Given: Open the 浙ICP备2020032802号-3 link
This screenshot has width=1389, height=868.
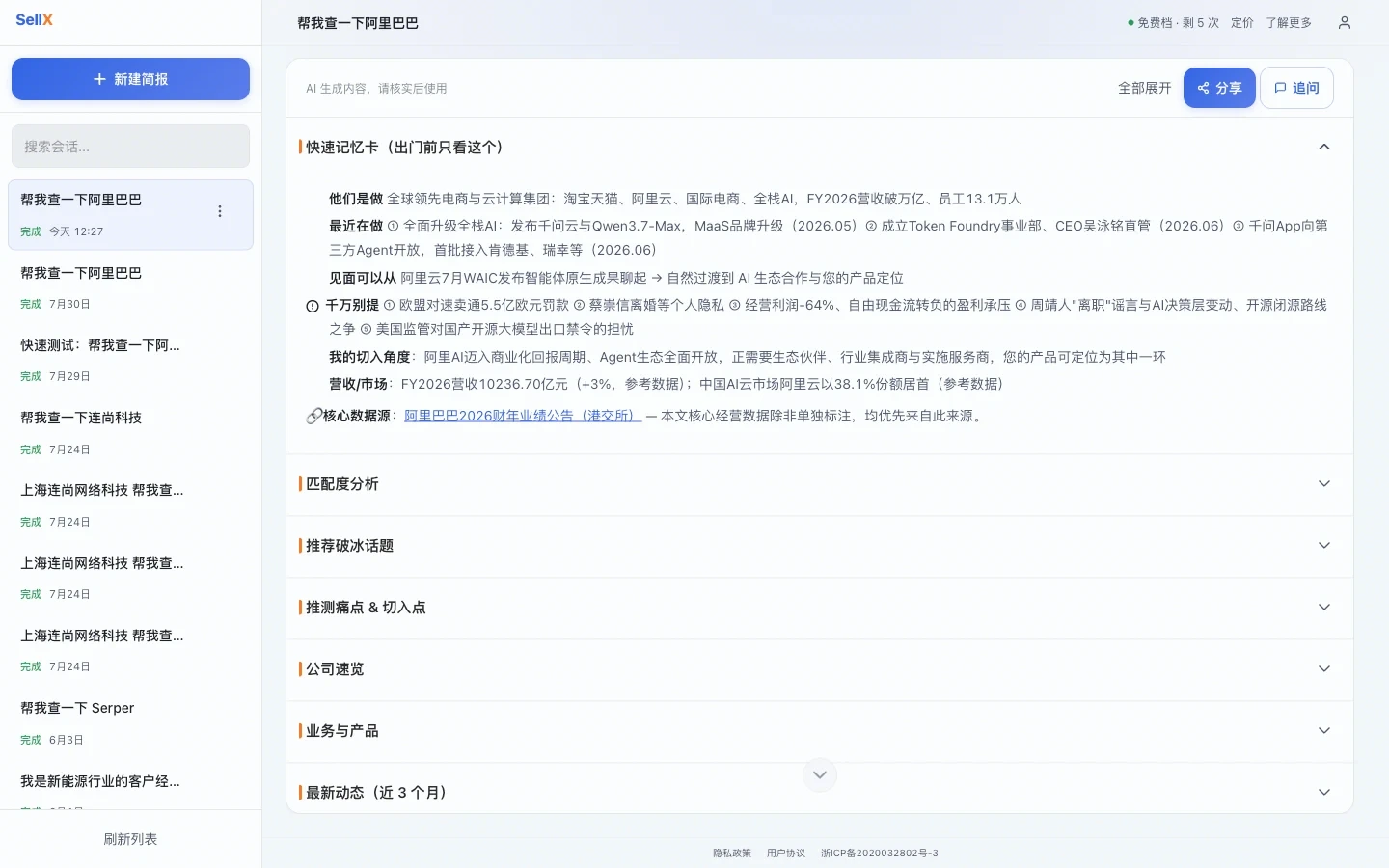Looking at the screenshot, I should coord(880,853).
